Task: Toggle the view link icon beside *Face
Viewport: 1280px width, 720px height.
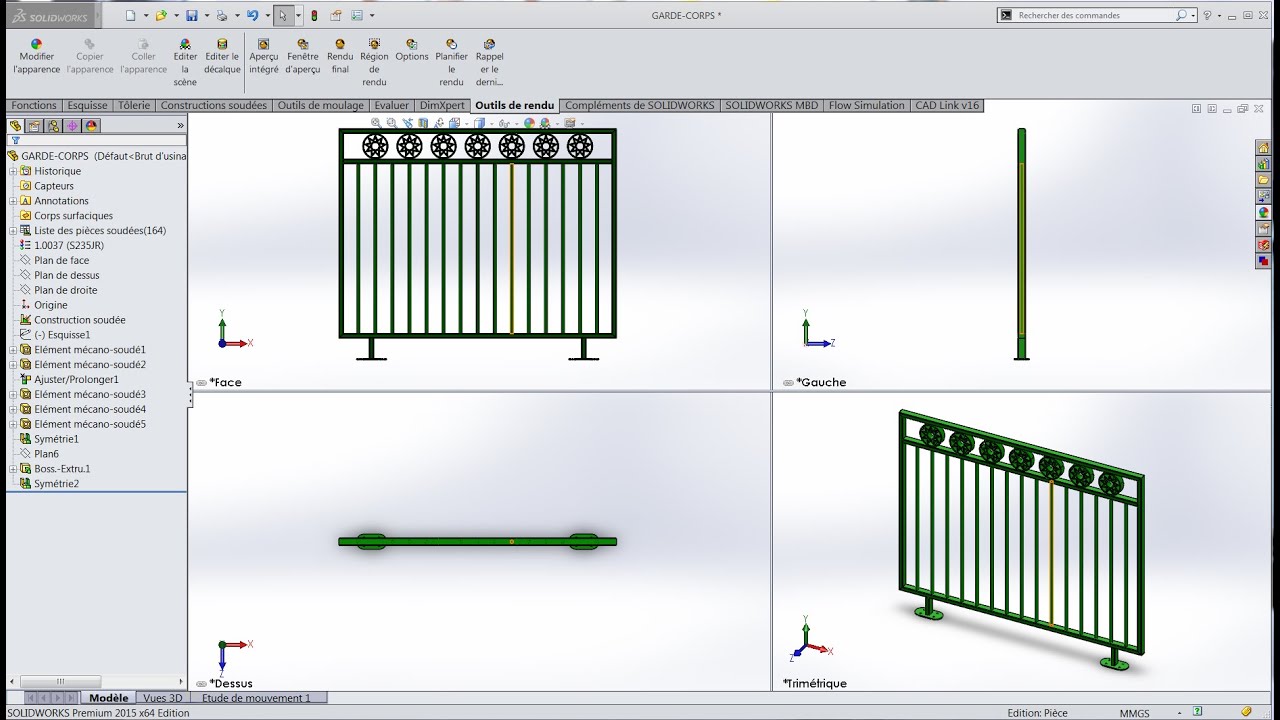Action: tap(201, 382)
